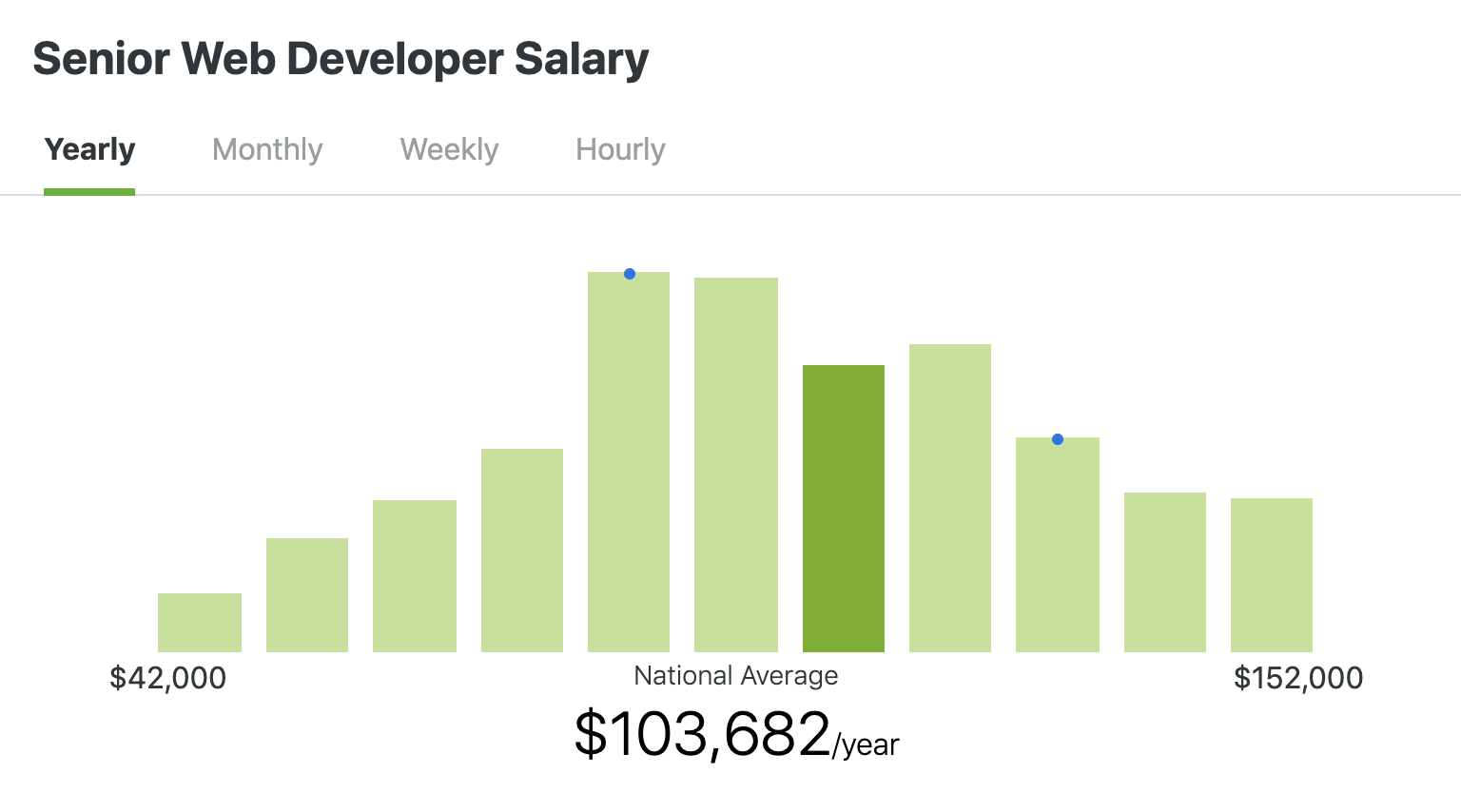1461x812 pixels.
Task: Click the tallest histogram bar
Action: (629, 456)
